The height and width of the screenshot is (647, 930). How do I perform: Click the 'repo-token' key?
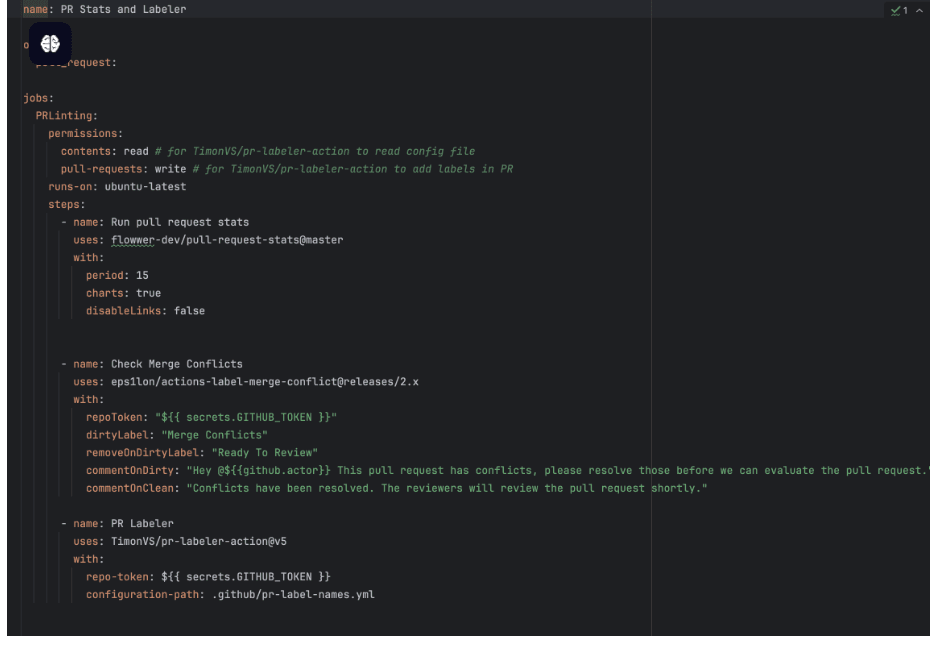(x=117, y=577)
